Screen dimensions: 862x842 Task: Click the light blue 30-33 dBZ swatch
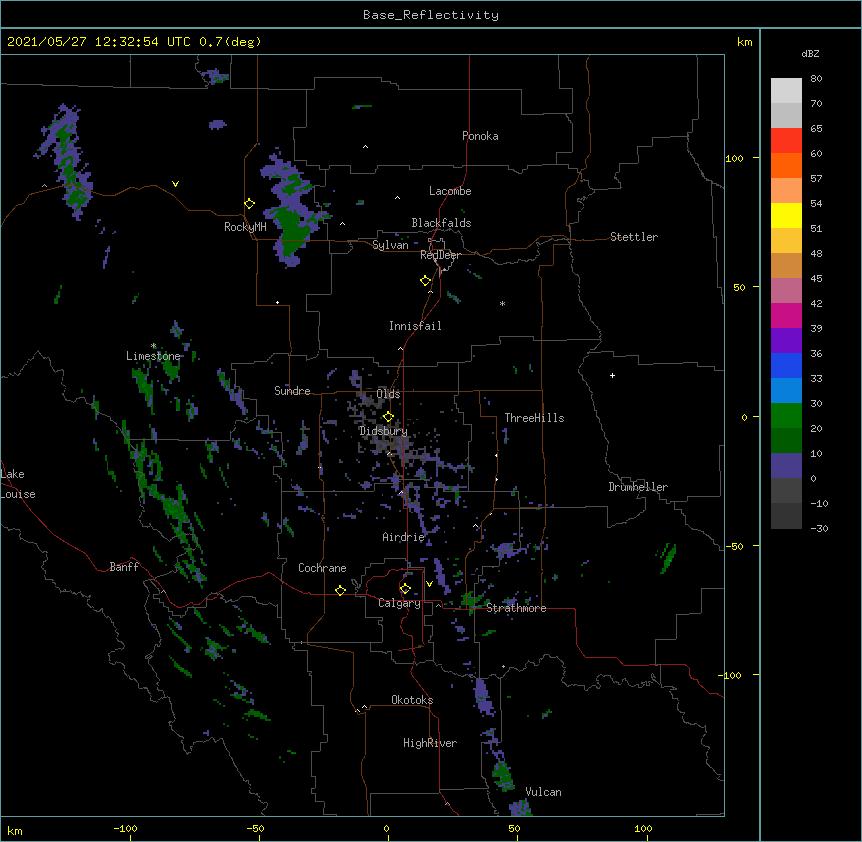pyautogui.click(x=786, y=390)
